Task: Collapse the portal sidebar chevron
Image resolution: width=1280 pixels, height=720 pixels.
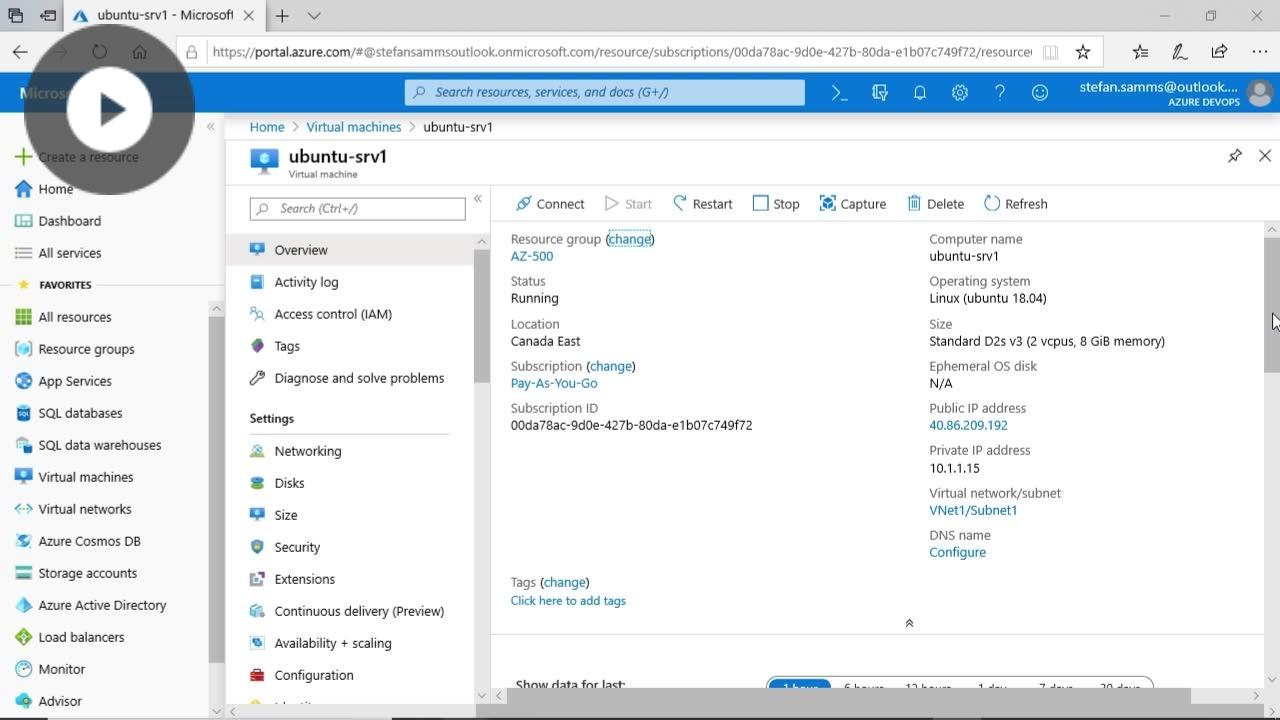Action: point(210,127)
